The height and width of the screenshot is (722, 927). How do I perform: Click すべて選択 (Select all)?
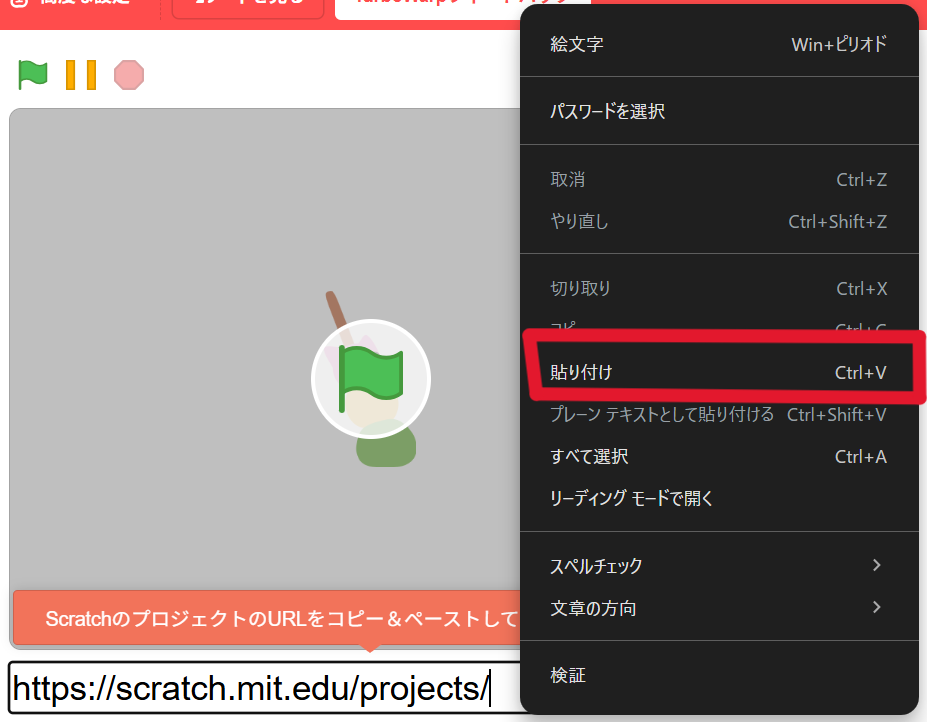coord(718,457)
